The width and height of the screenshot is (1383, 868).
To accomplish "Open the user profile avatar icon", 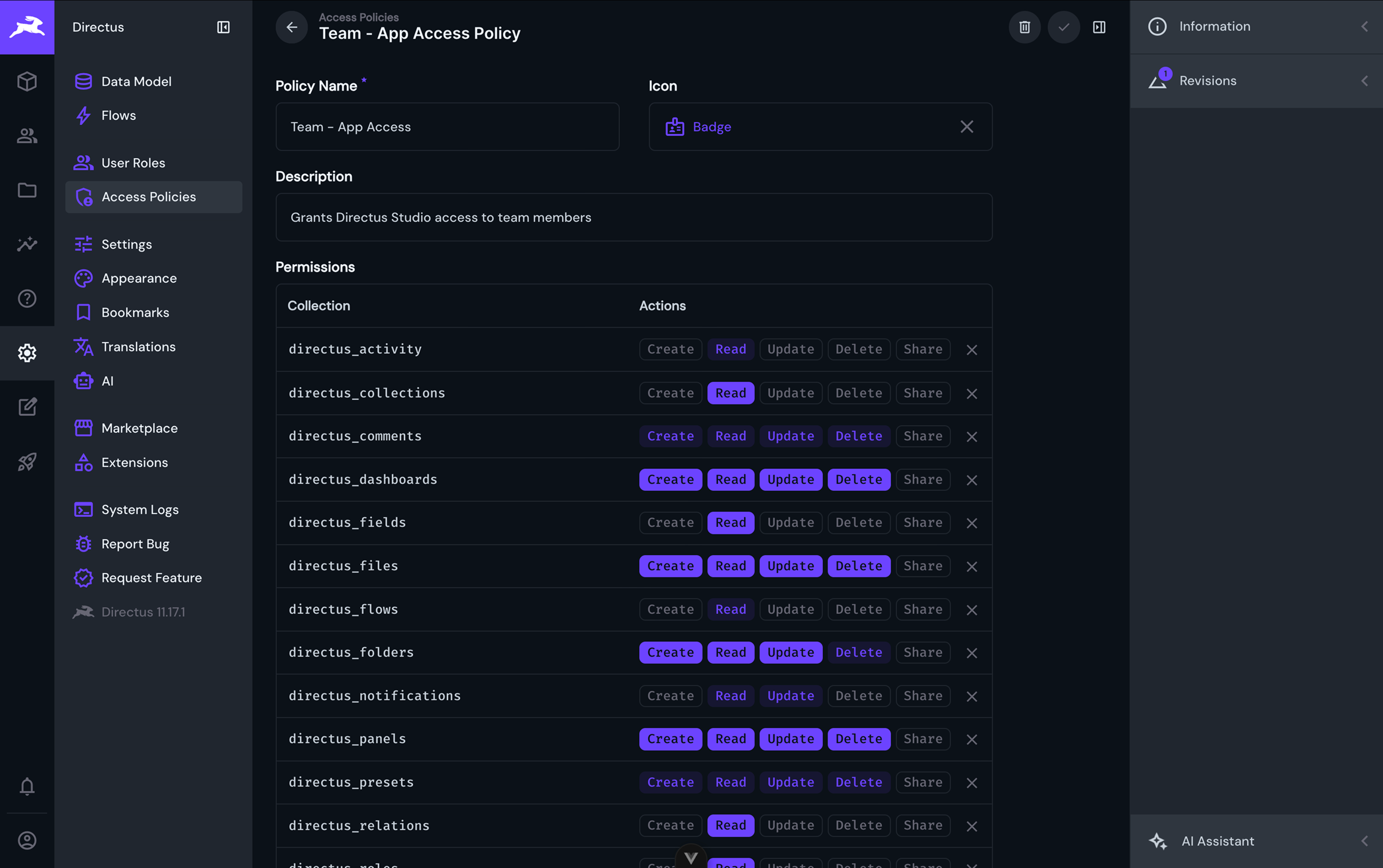I will pyautogui.click(x=27, y=841).
